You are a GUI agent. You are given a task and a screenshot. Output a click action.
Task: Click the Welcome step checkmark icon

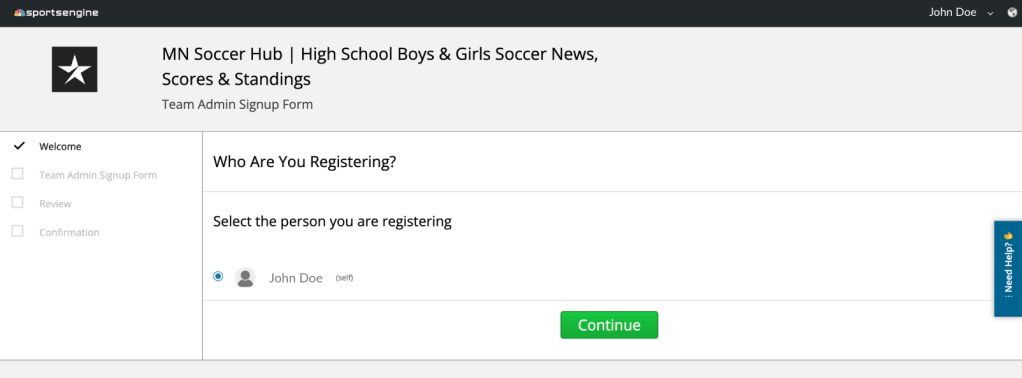(x=19, y=145)
